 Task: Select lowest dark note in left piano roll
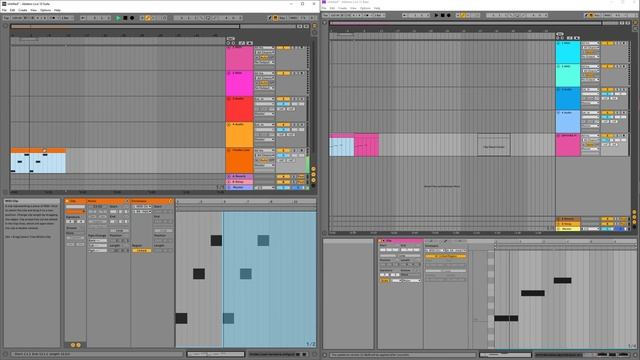[182, 318]
